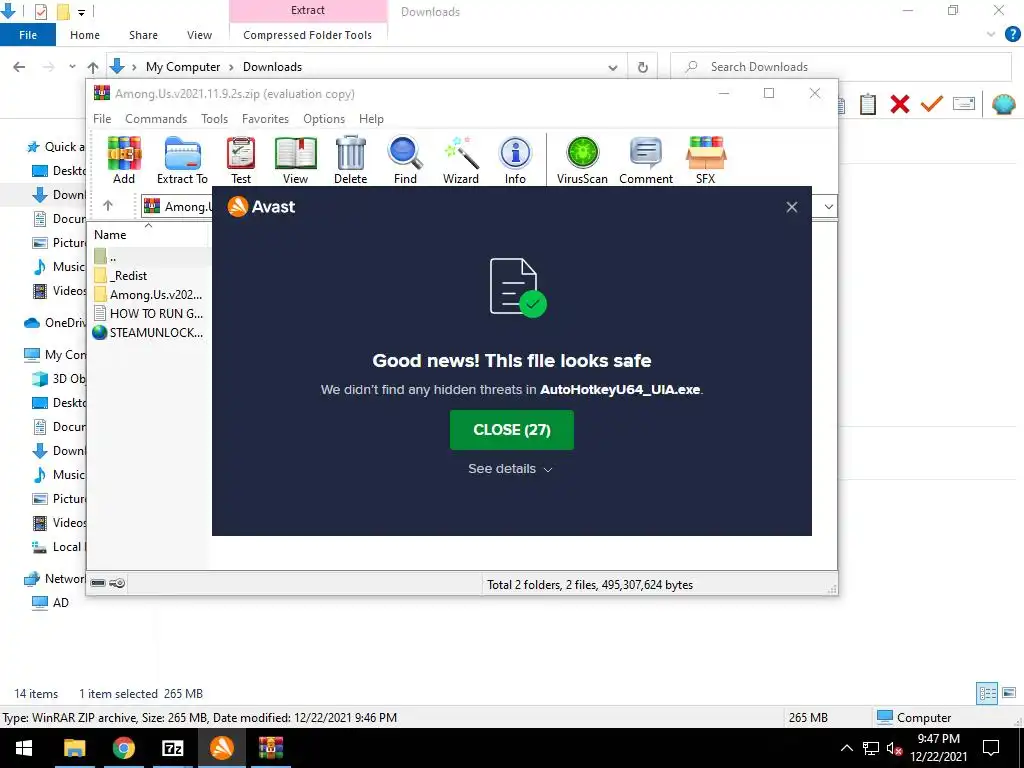Refresh the Downloads folder in Explorer
The image size is (1024, 768).
(x=643, y=67)
